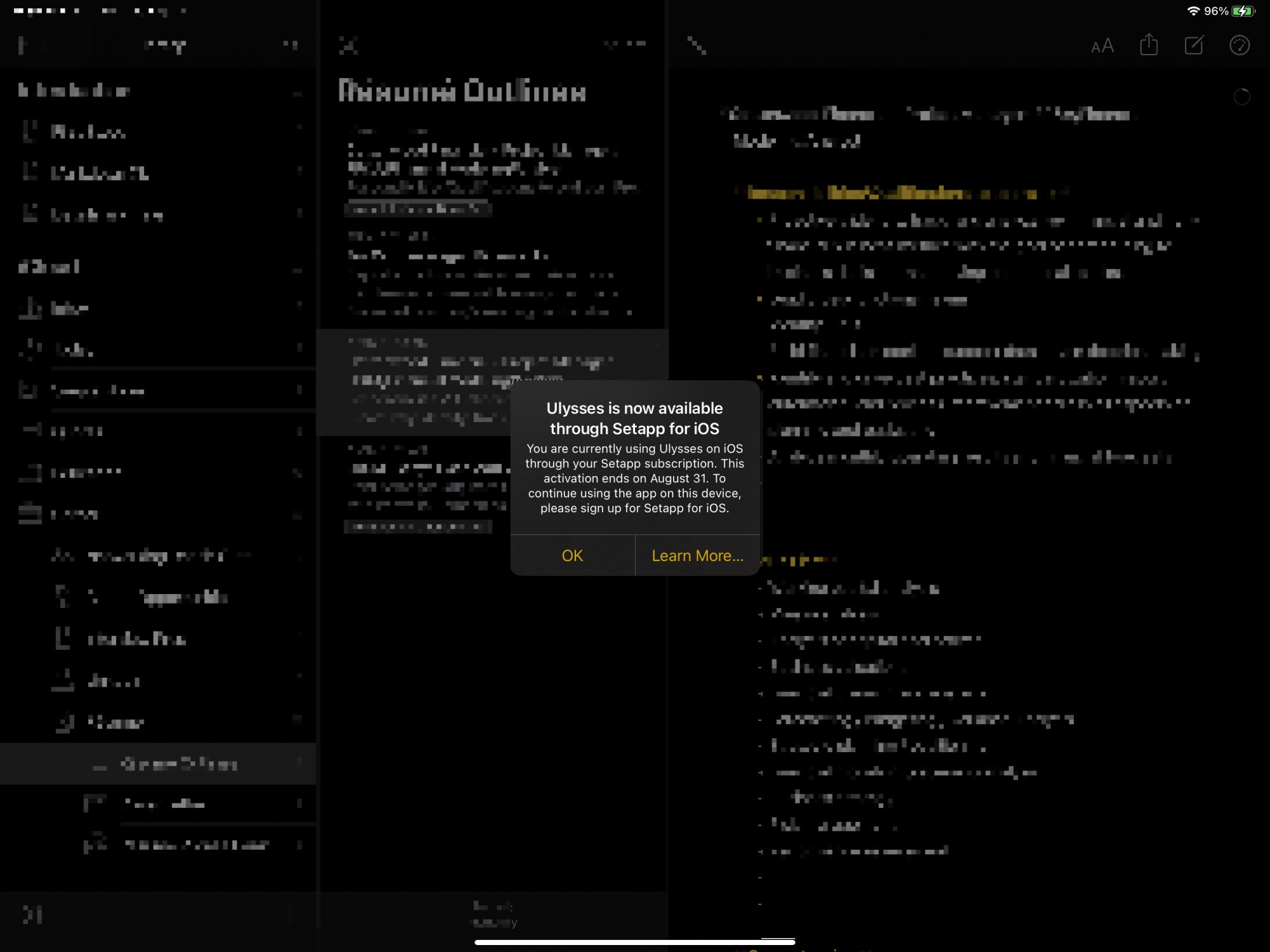The image size is (1270, 952).
Task: Tap the 96% battery percentage
Action: (1216, 11)
